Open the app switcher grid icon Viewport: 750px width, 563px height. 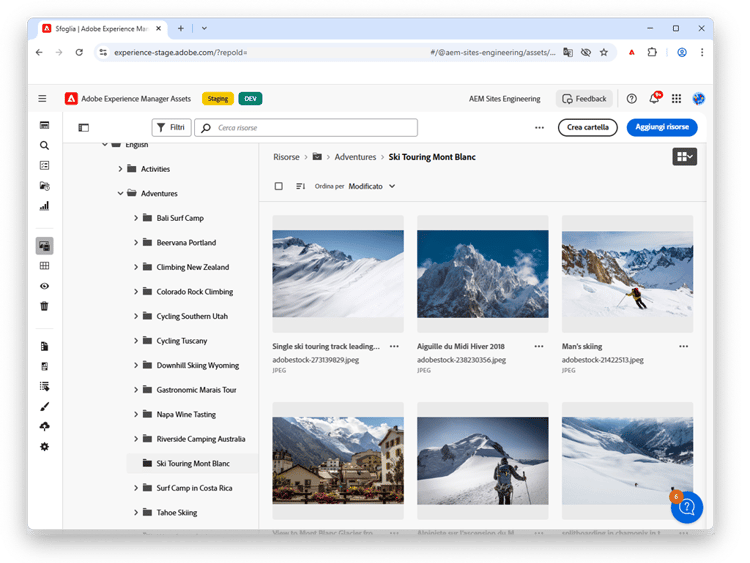pyautogui.click(x=676, y=99)
